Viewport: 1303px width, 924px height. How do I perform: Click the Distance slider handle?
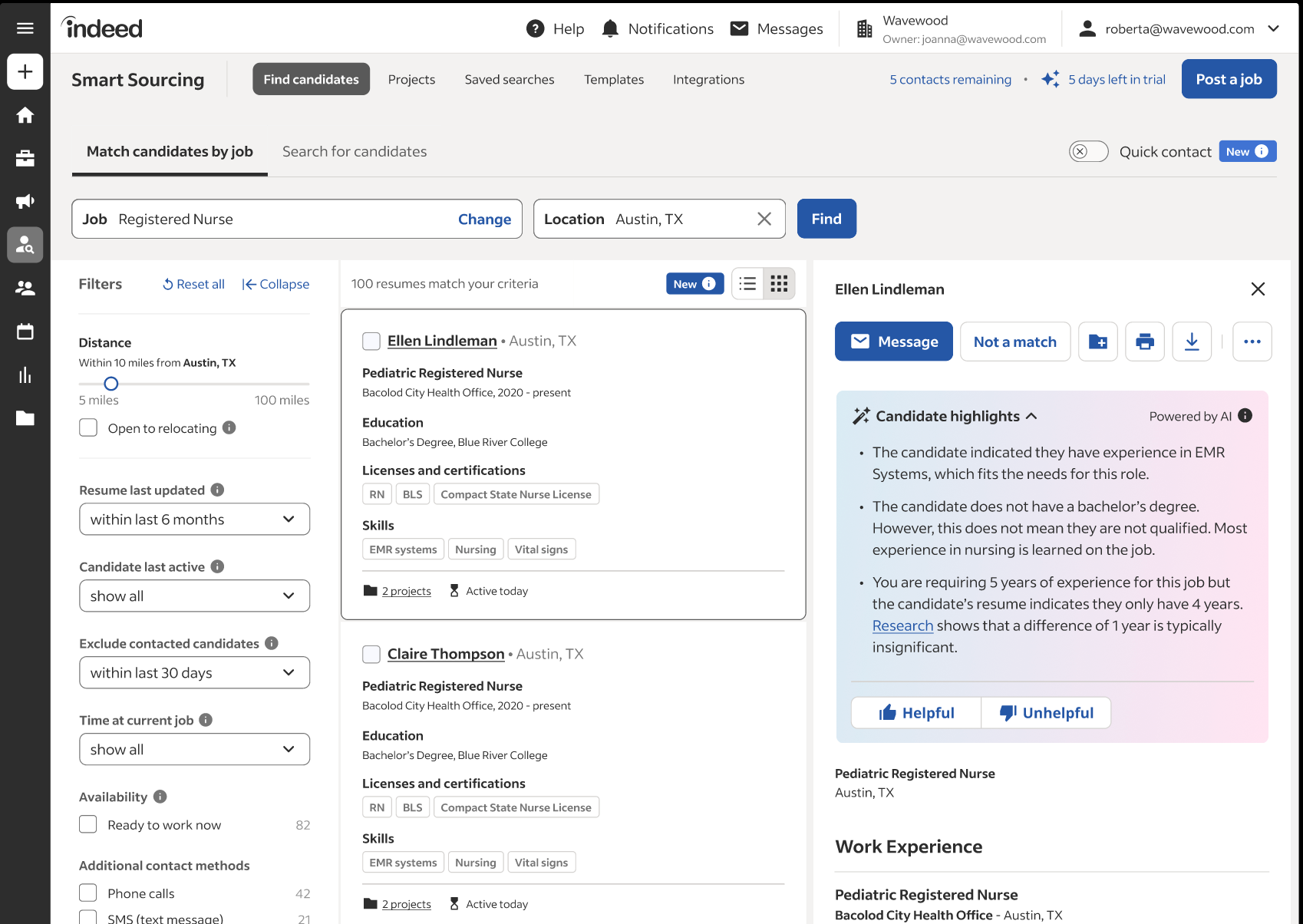111,384
